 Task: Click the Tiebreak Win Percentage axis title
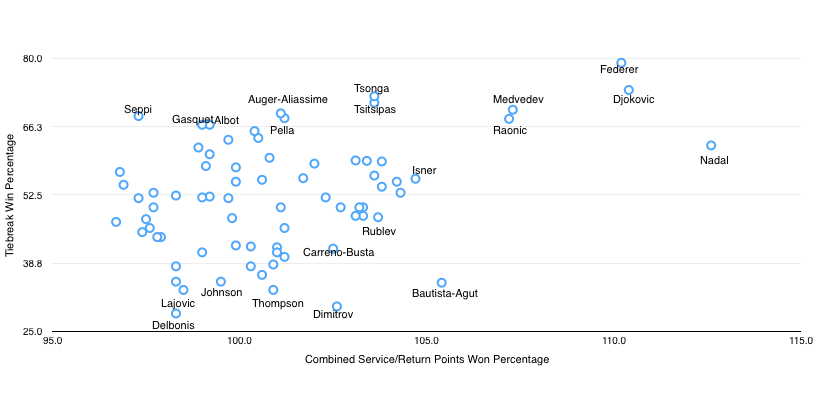[x=11, y=194]
